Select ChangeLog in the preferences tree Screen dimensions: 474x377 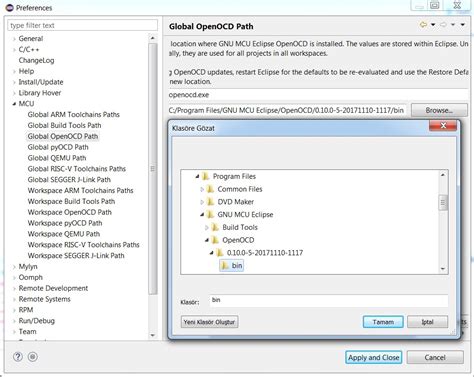[x=36, y=60]
